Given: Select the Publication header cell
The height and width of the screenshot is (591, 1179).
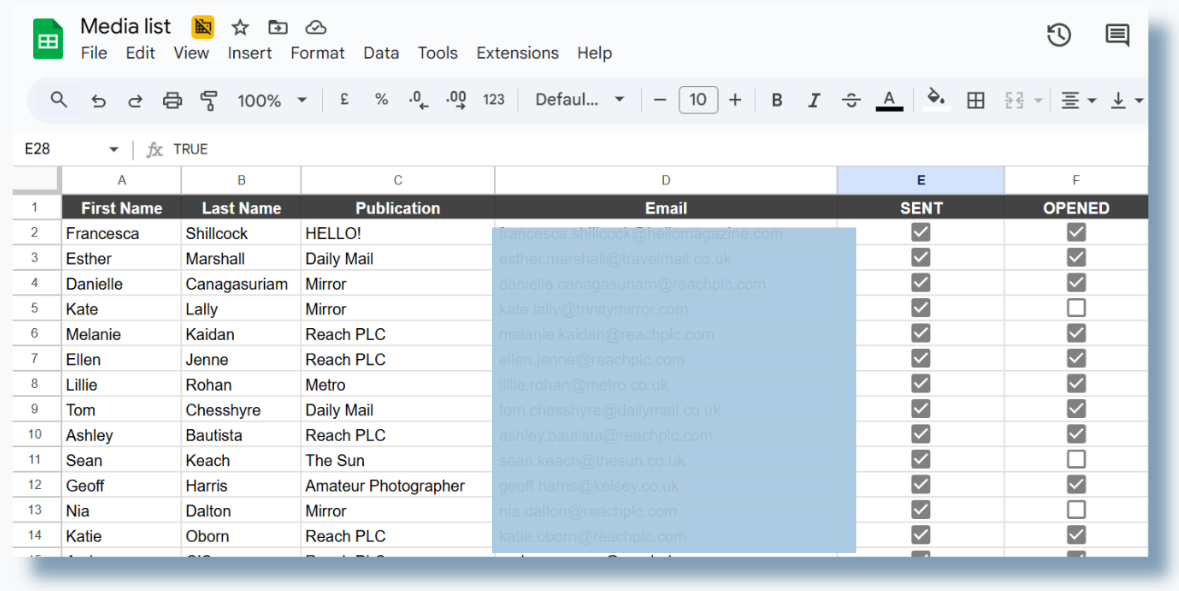Looking at the screenshot, I should point(398,208).
